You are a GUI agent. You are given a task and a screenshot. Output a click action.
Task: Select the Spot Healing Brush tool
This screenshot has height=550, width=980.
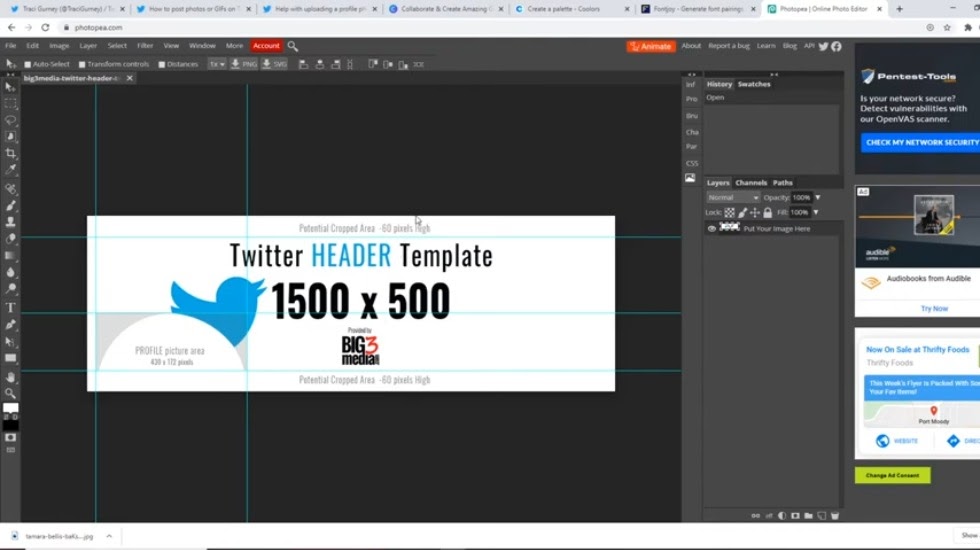[x=10, y=189]
